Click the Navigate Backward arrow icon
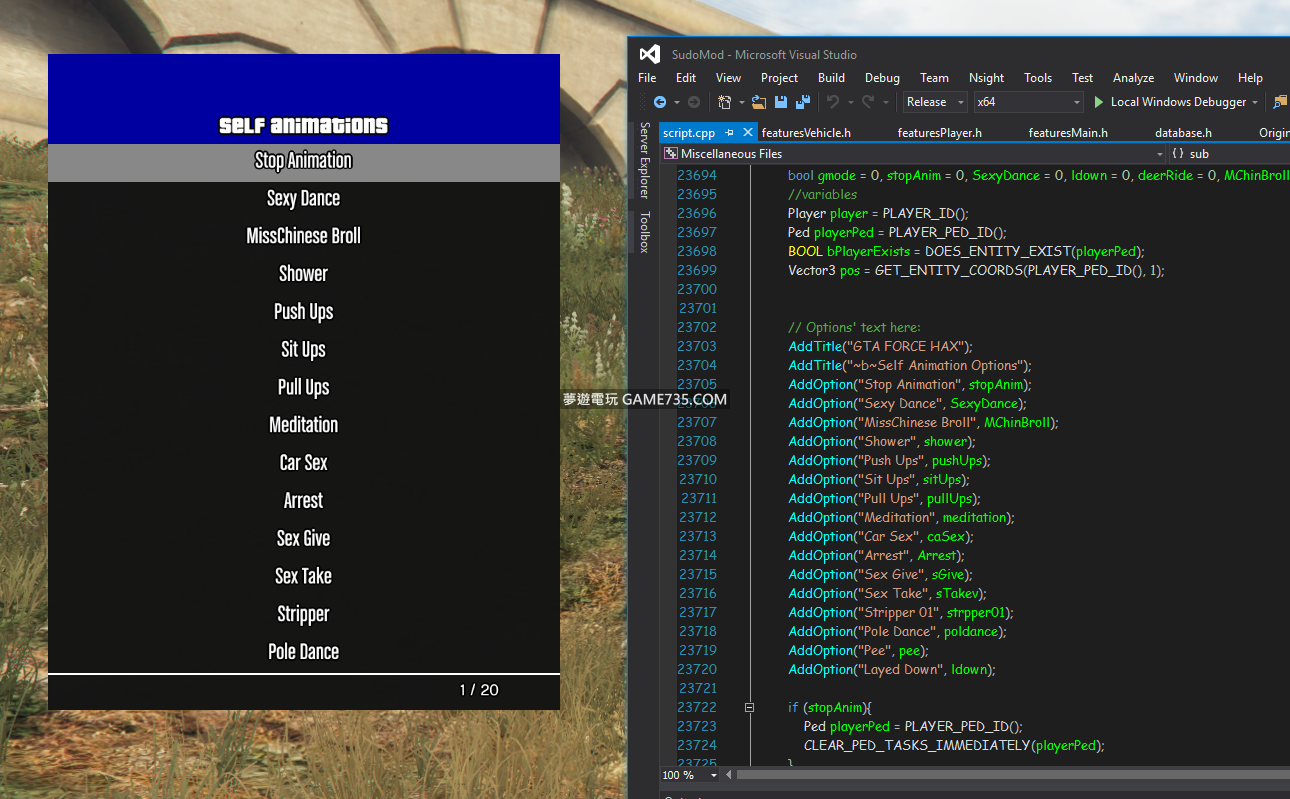The width and height of the screenshot is (1290, 799). click(x=660, y=102)
